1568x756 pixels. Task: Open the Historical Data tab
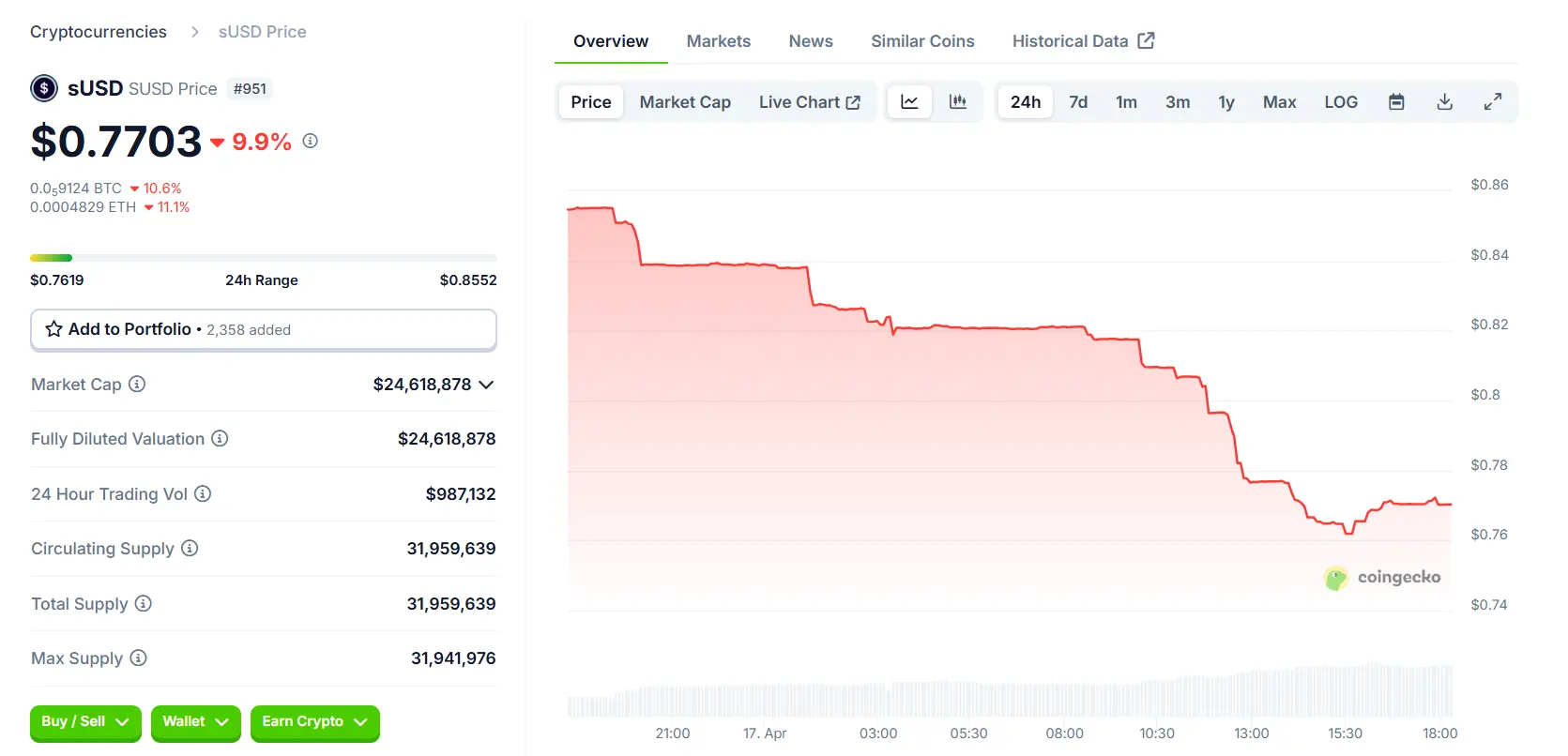point(1083,41)
